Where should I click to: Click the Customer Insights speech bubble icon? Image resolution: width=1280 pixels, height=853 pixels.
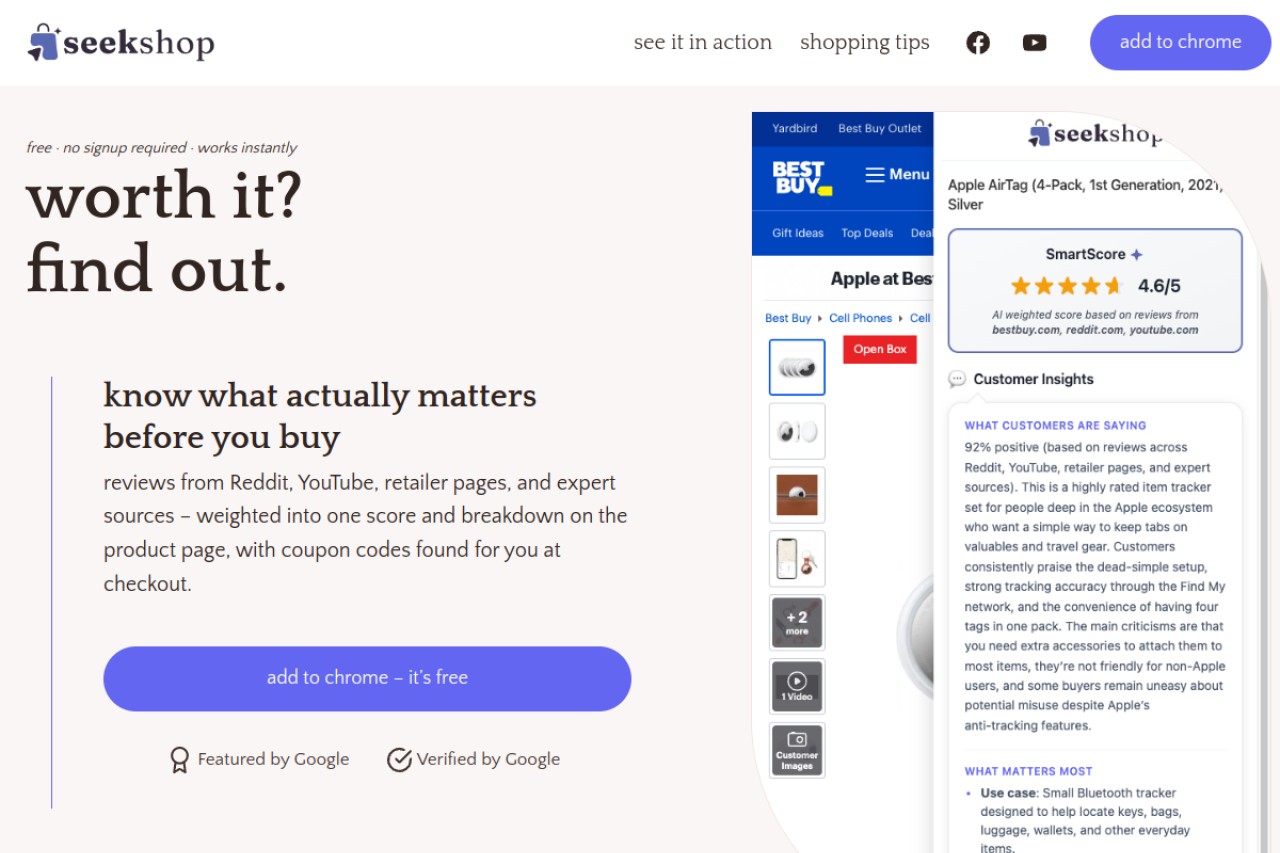click(957, 379)
